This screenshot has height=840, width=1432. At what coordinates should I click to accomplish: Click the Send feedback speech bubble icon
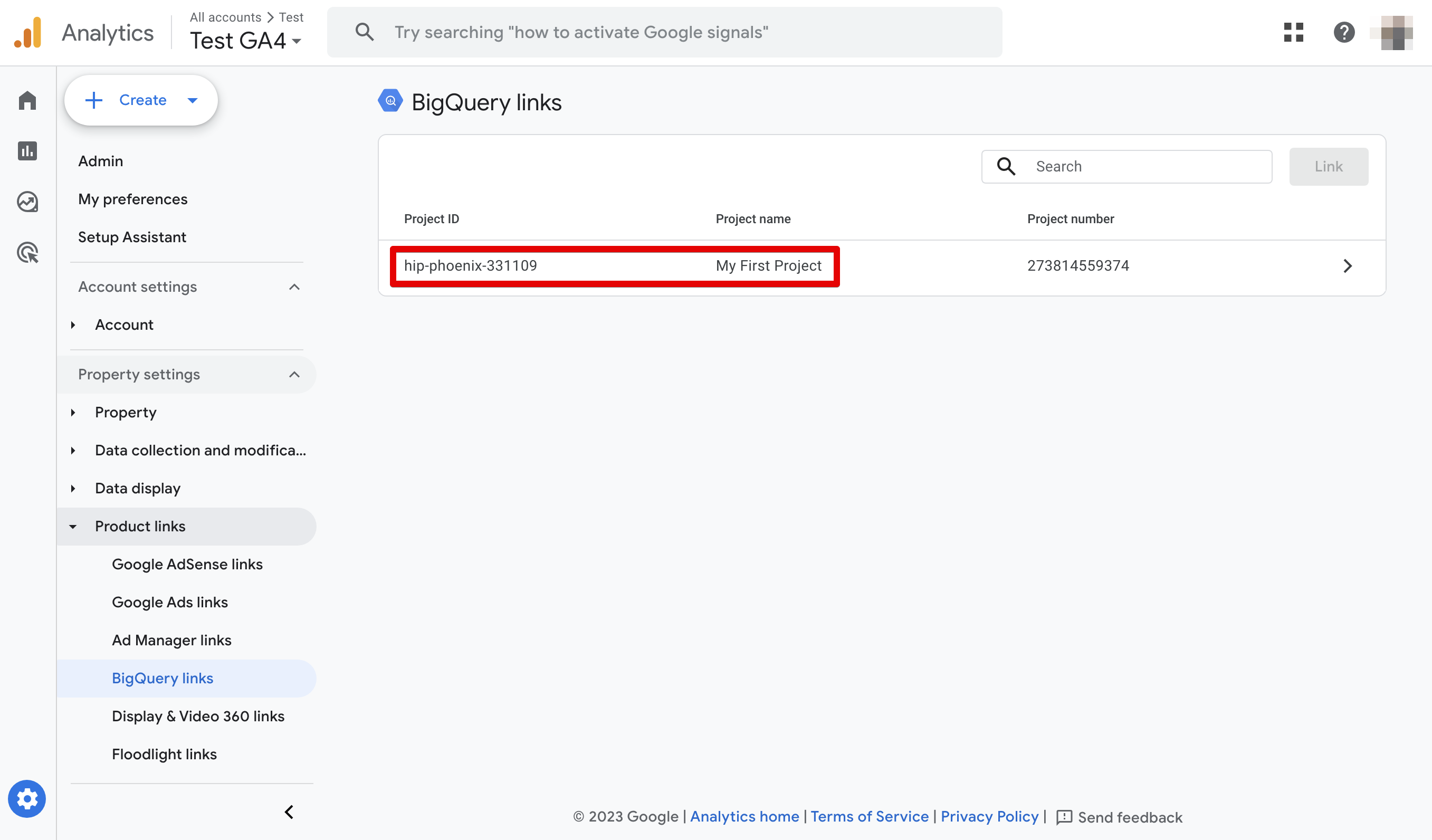coord(1065,817)
